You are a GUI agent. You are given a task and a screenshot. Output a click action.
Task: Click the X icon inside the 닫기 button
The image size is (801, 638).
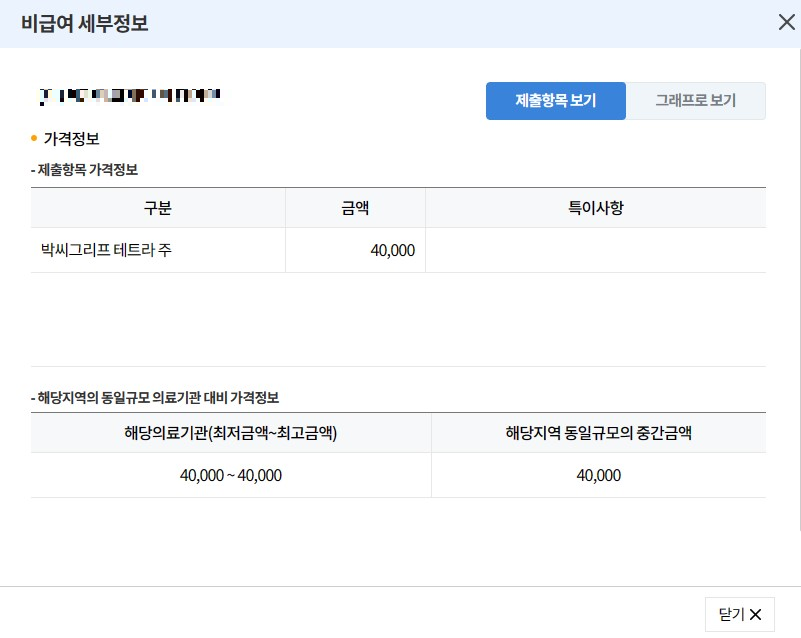(x=757, y=613)
